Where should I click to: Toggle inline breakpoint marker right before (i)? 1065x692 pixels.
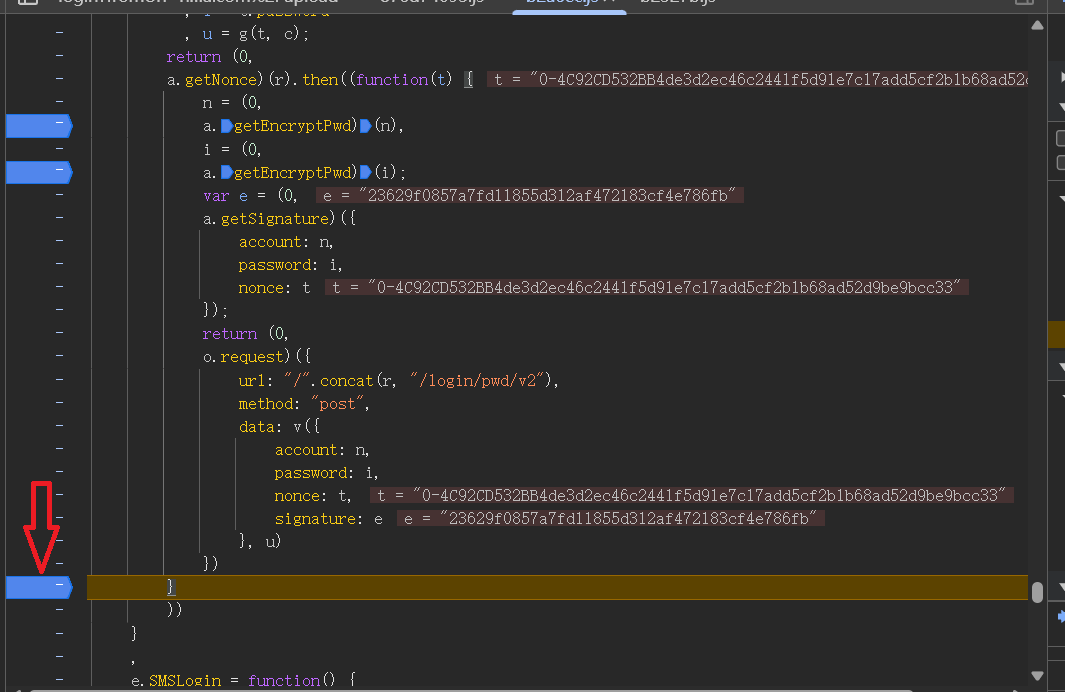[x=365, y=172]
